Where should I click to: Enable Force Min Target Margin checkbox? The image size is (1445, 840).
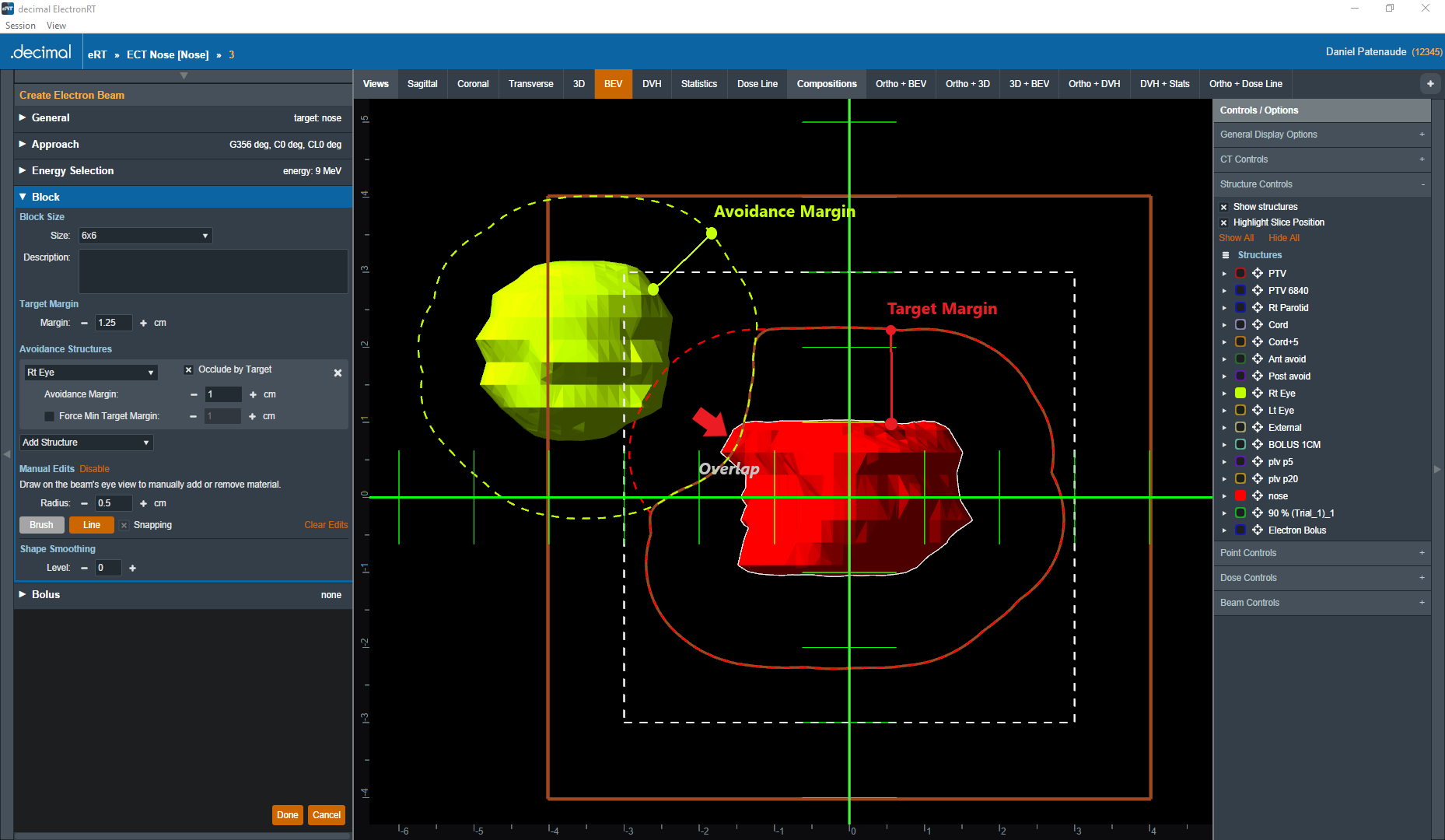(x=50, y=417)
